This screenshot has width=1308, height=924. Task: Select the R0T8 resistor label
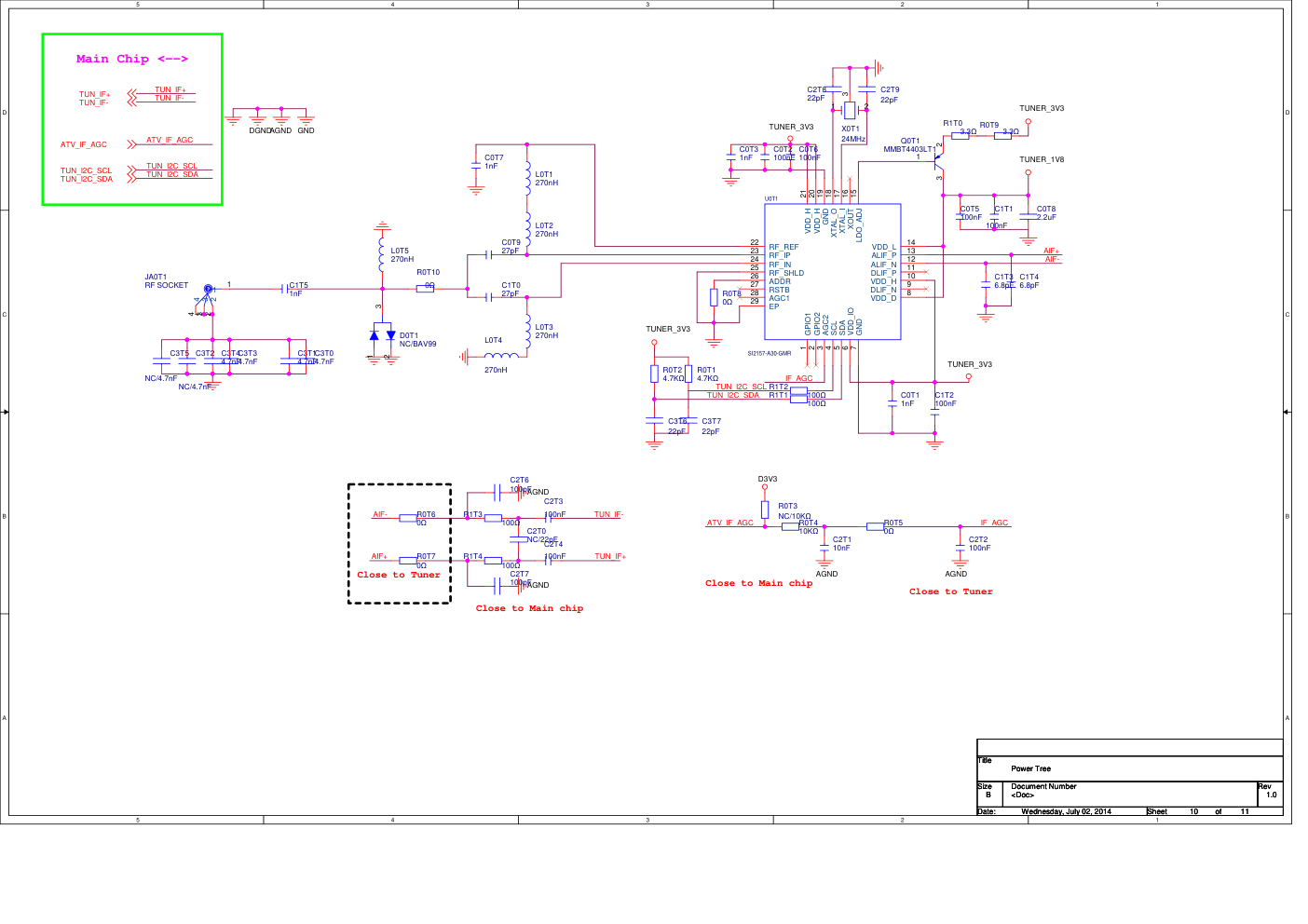(731, 298)
